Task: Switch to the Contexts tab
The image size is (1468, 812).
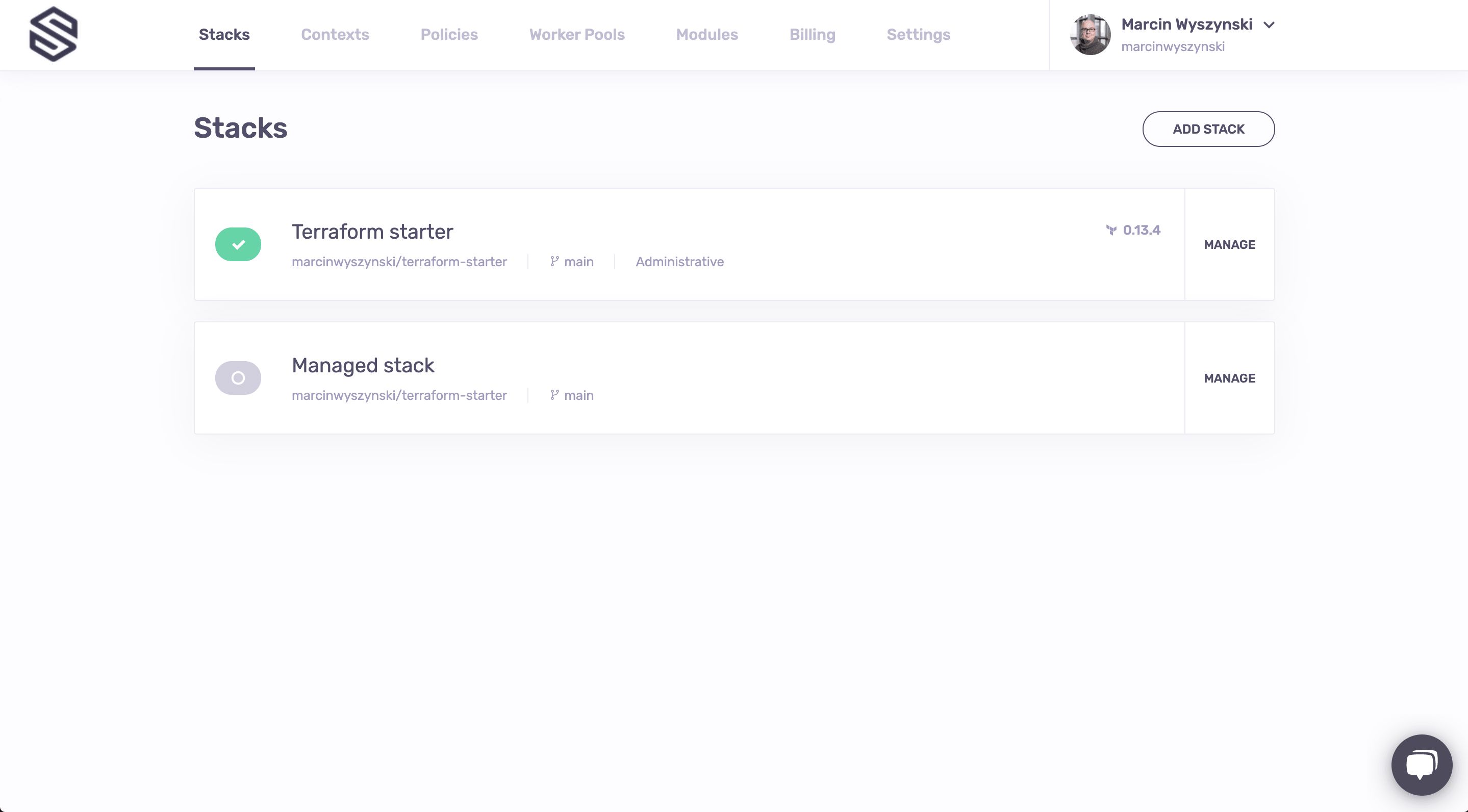Action: pyautogui.click(x=335, y=35)
